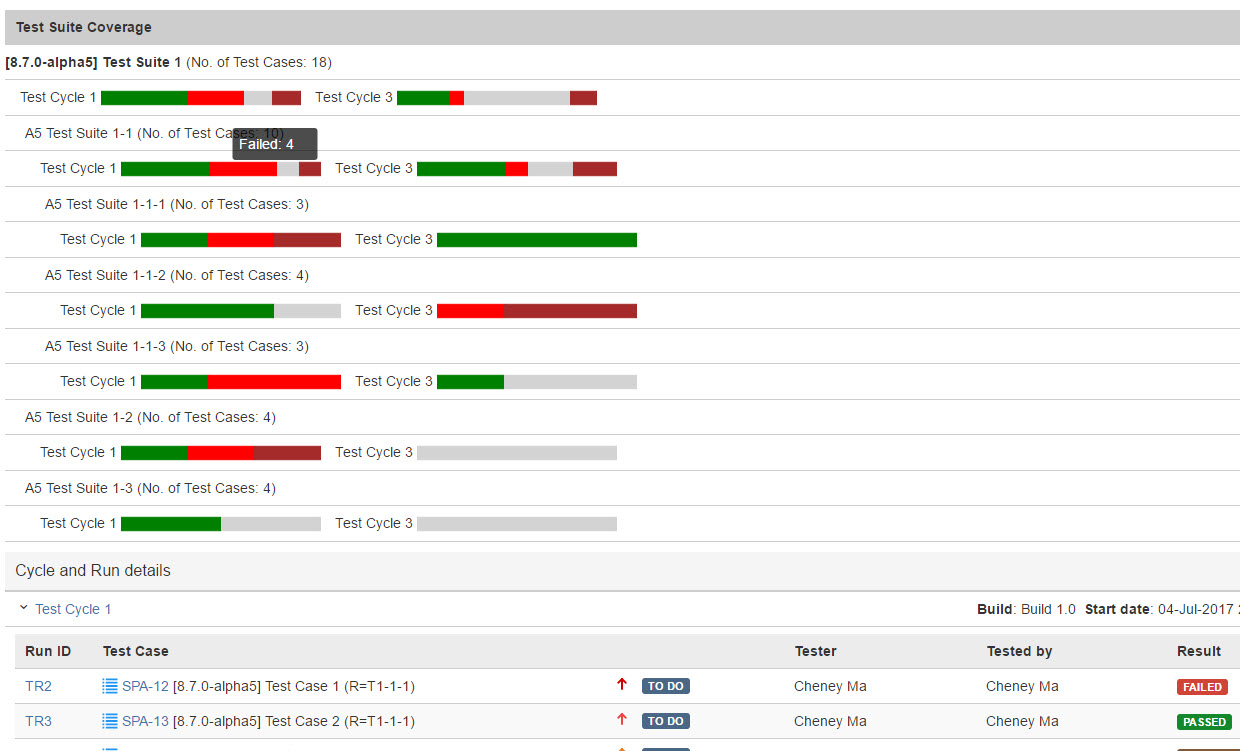1240x751 pixels.
Task: Click the priority arrow icon for SPA-13
Action: pos(622,720)
